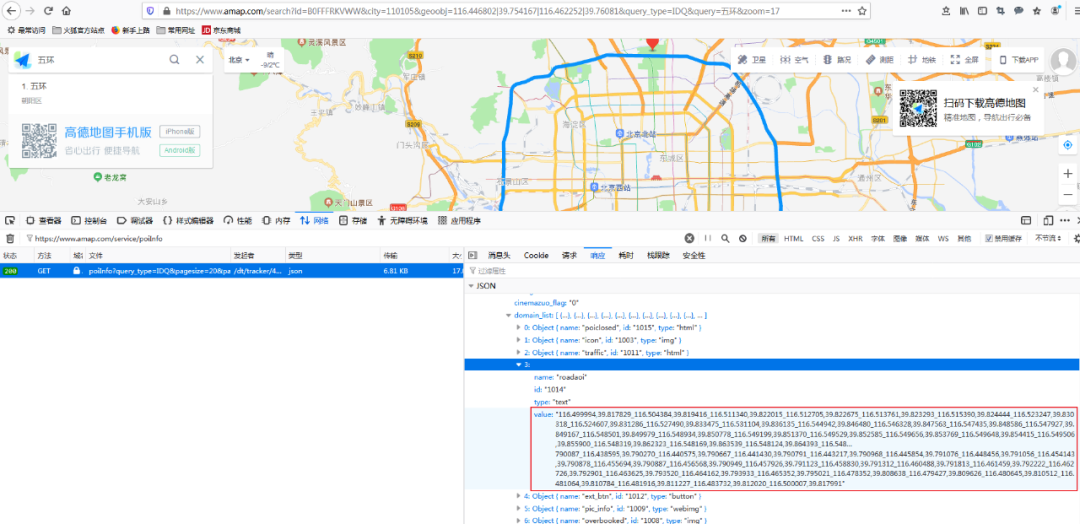Image resolution: width=1080 pixels, height=524 pixels.
Task: Open the 无障碍环境 (Accessibility) devtools tab
Action: pos(402,221)
